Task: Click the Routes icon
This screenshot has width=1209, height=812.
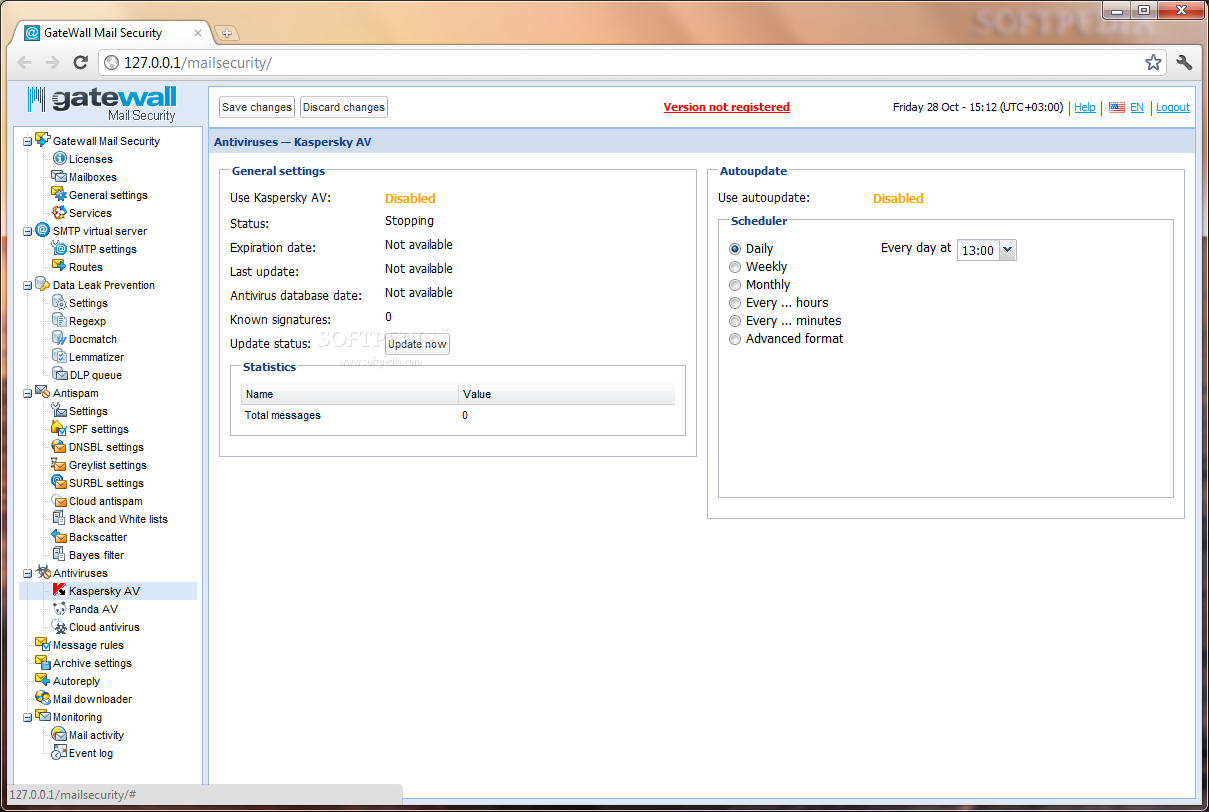Action: point(59,267)
